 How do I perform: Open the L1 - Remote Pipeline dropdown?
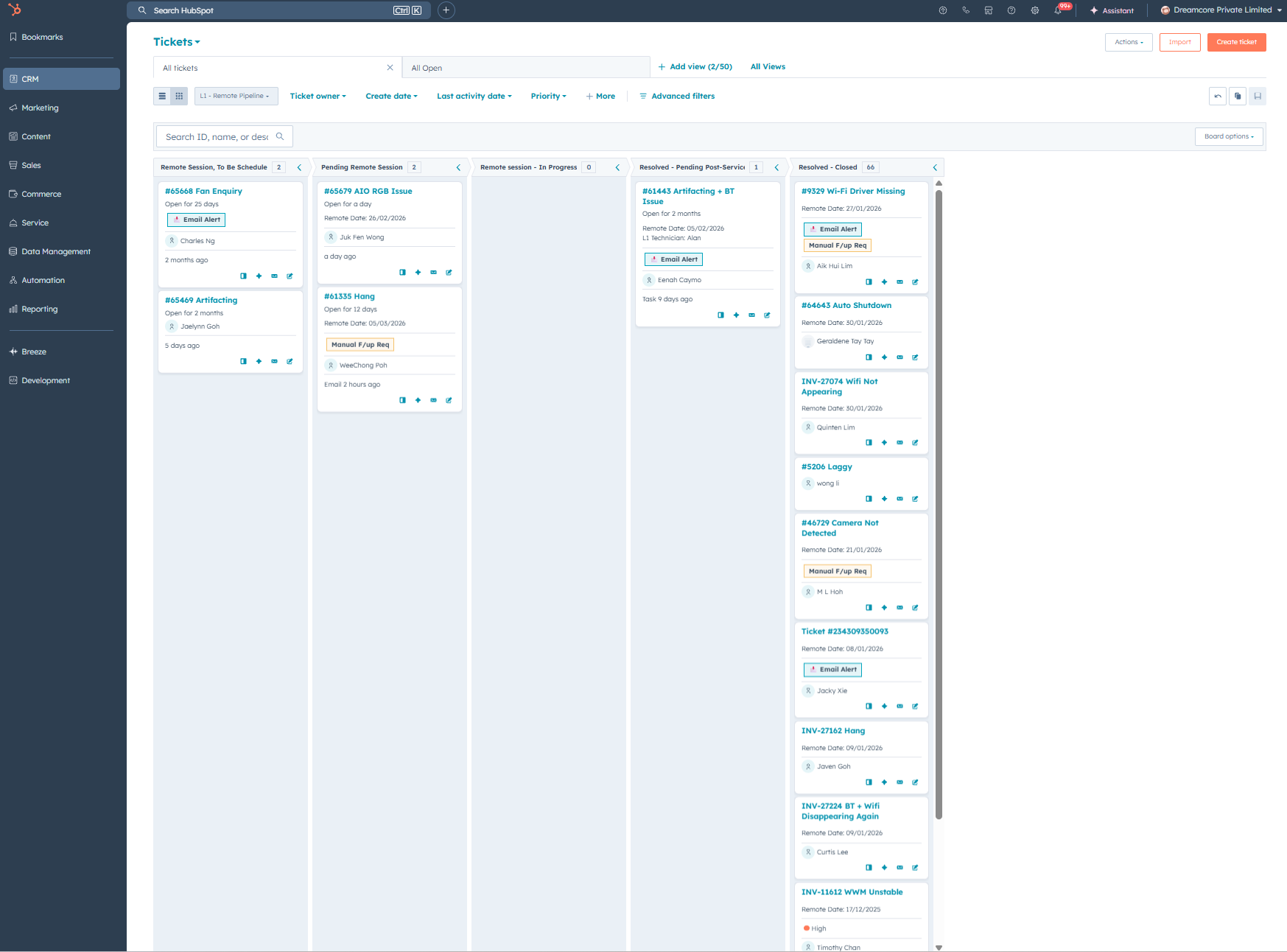click(236, 97)
